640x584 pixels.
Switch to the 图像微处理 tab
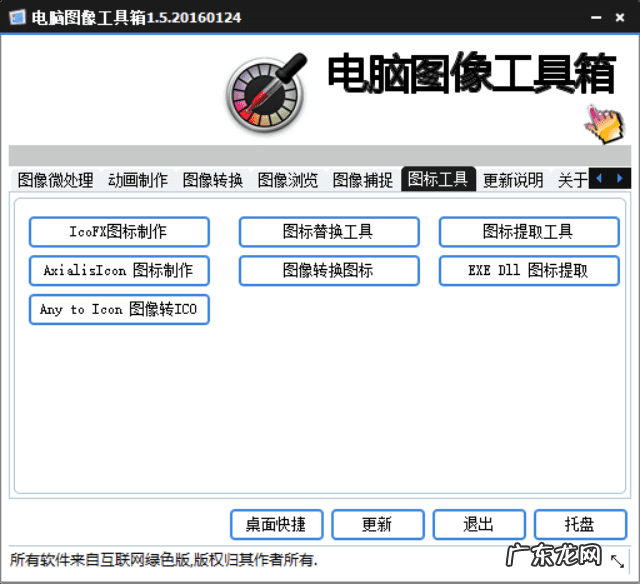click(x=55, y=180)
